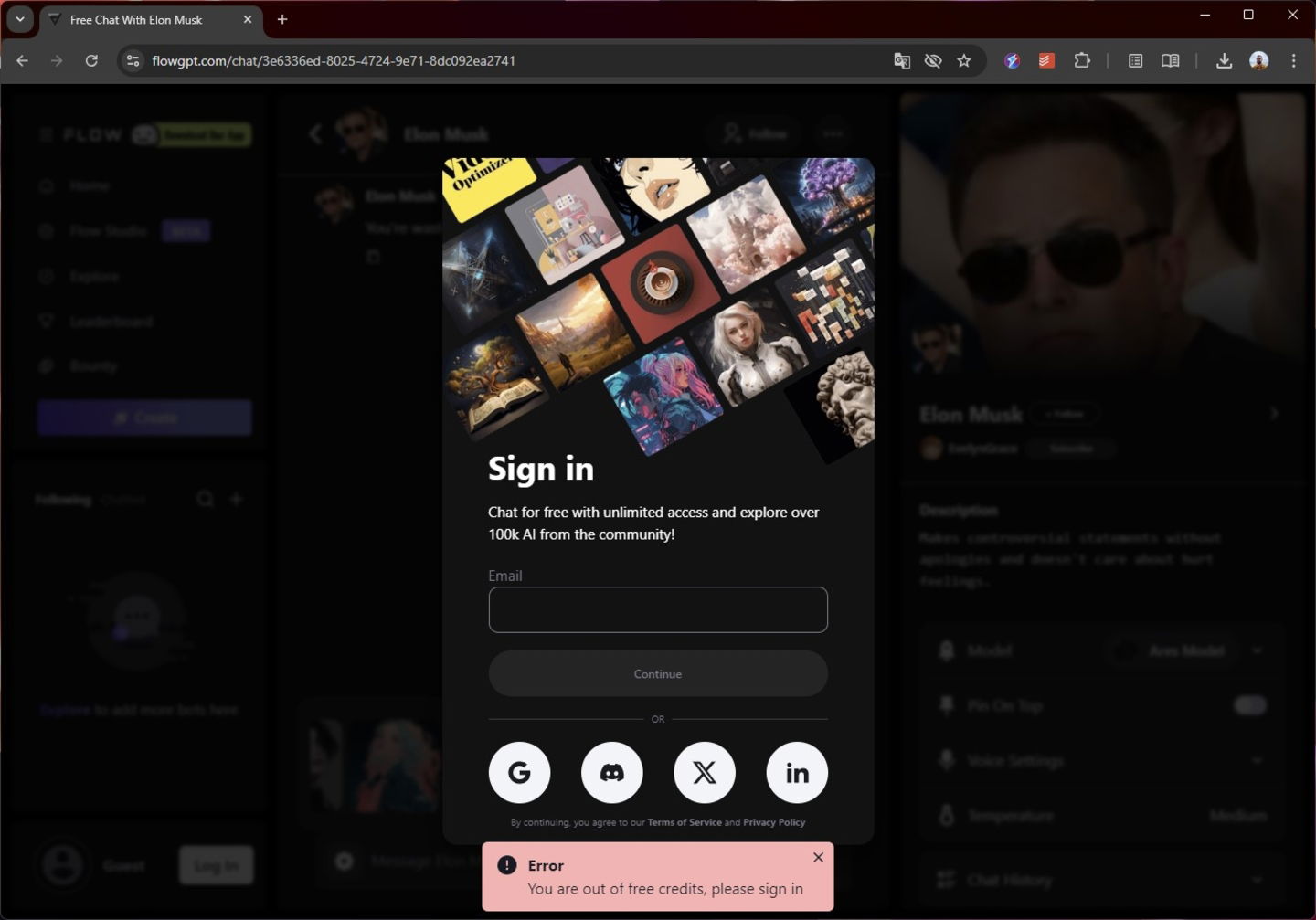Sign in with the Google icon

click(519, 773)
